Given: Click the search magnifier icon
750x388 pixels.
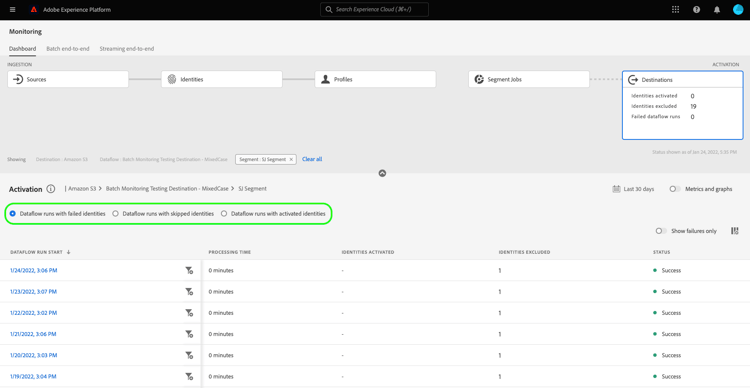Looking at the screenshot, I should pyautogui.click(x=329, y=10).
